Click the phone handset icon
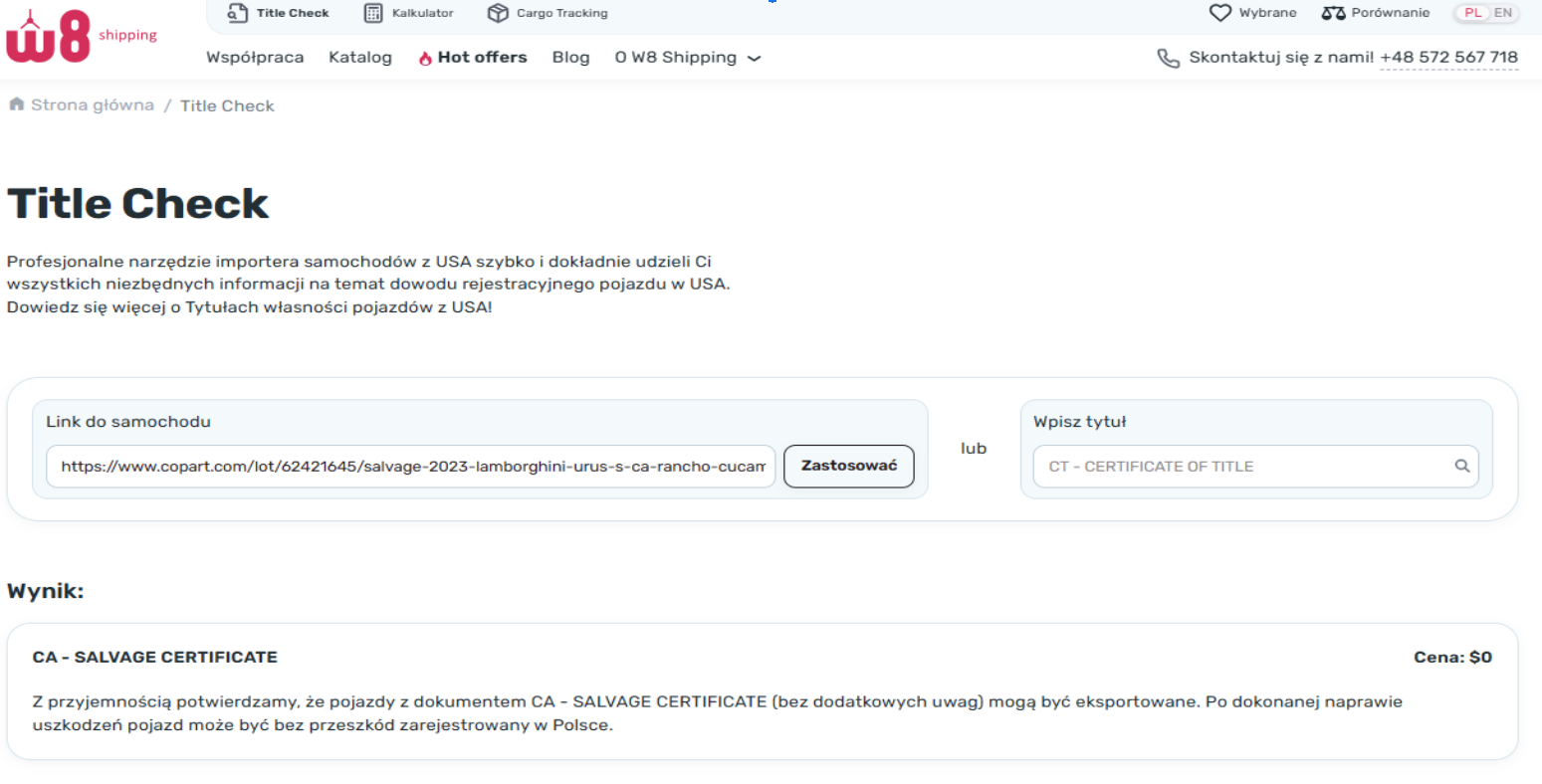Image resolution: width=1542 pixels, height=784 pixels. tap(1168, 58)
